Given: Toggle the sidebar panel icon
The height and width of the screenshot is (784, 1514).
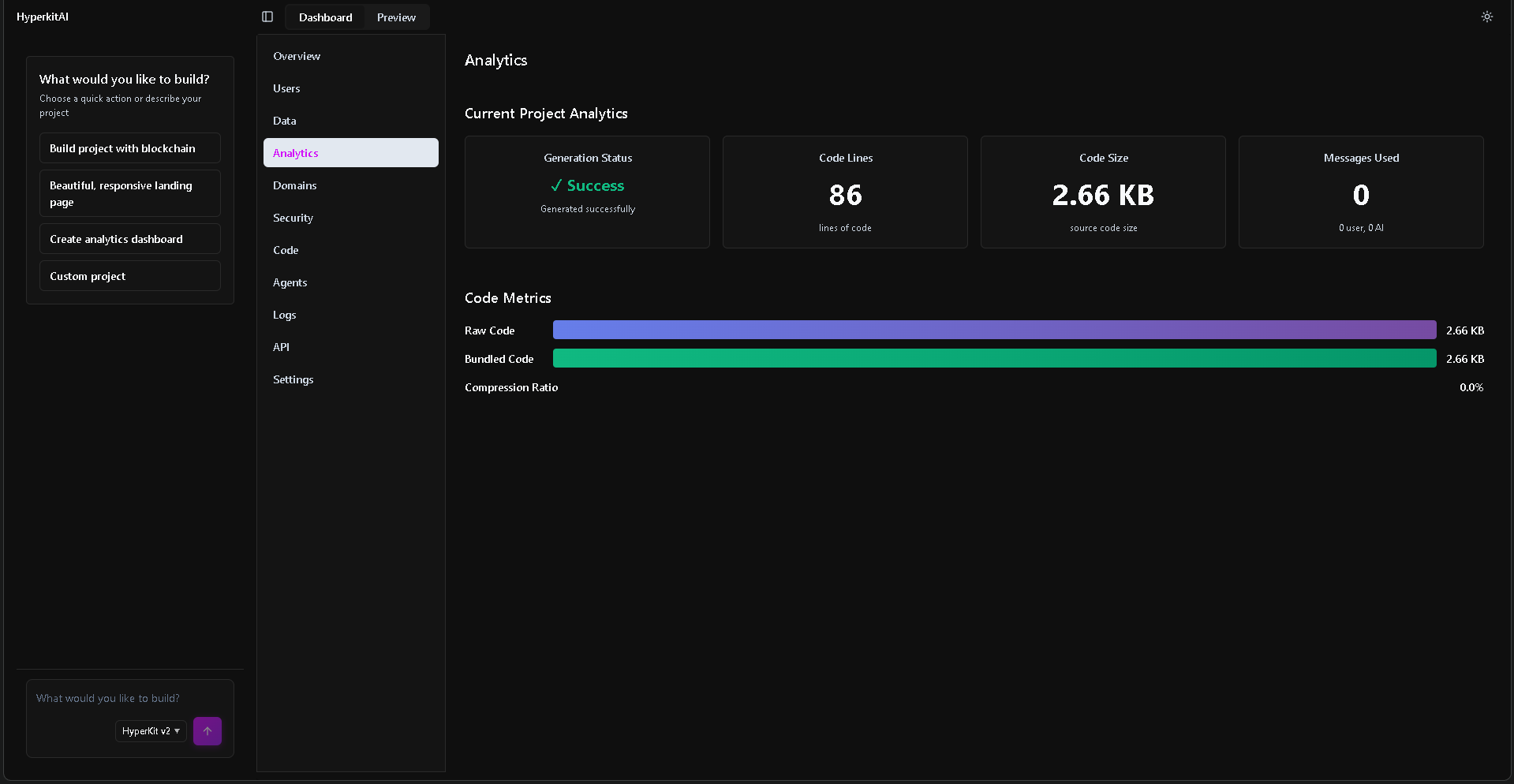Looking at the screenshot, I should point(267,17).
